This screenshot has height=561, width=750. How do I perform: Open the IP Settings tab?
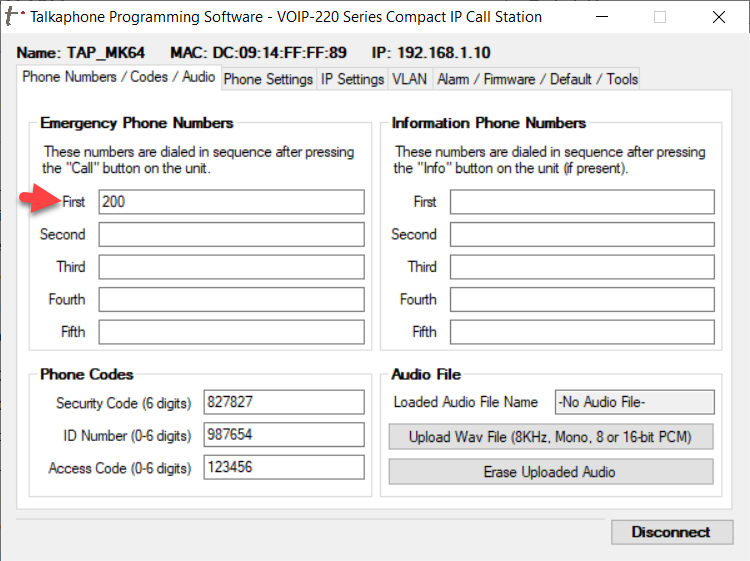coord(352,79)
